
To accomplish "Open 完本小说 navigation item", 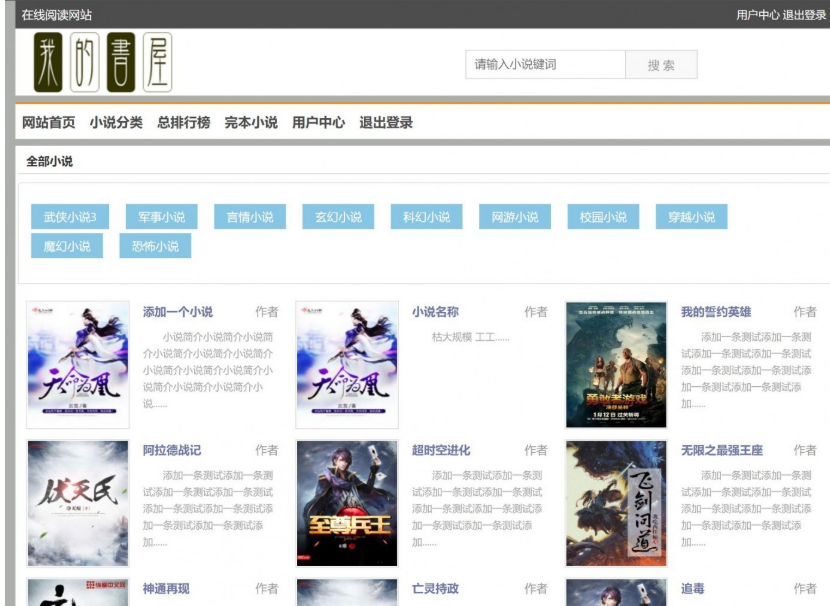I will pos(251,123).
